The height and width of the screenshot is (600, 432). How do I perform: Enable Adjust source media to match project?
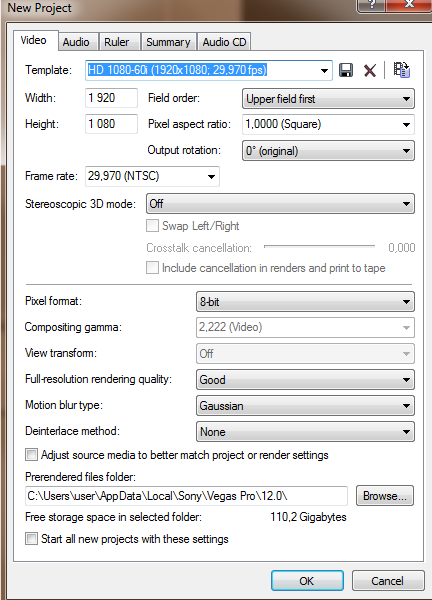31,455
